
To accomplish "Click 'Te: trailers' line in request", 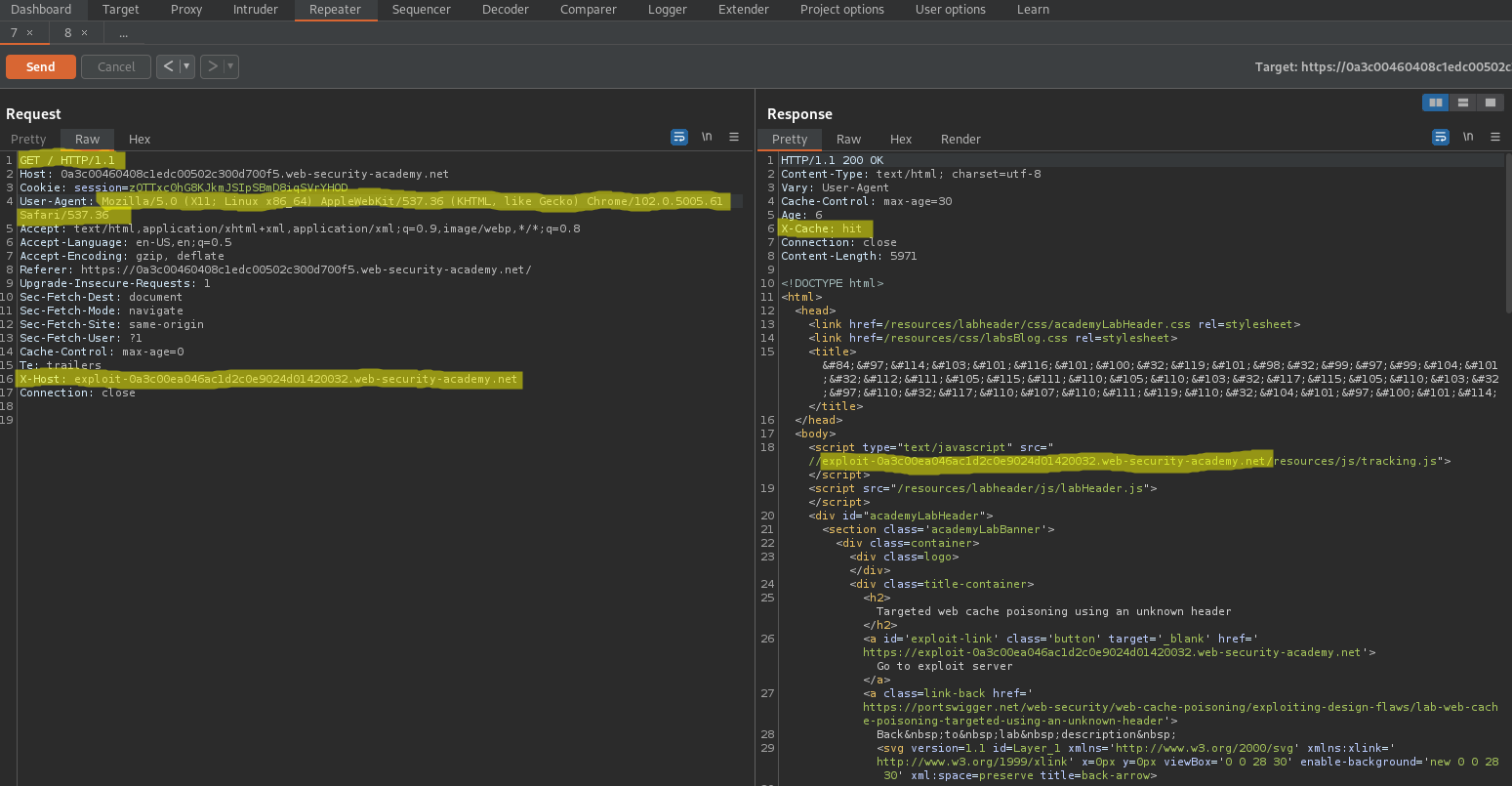I will tap(61, 365).
